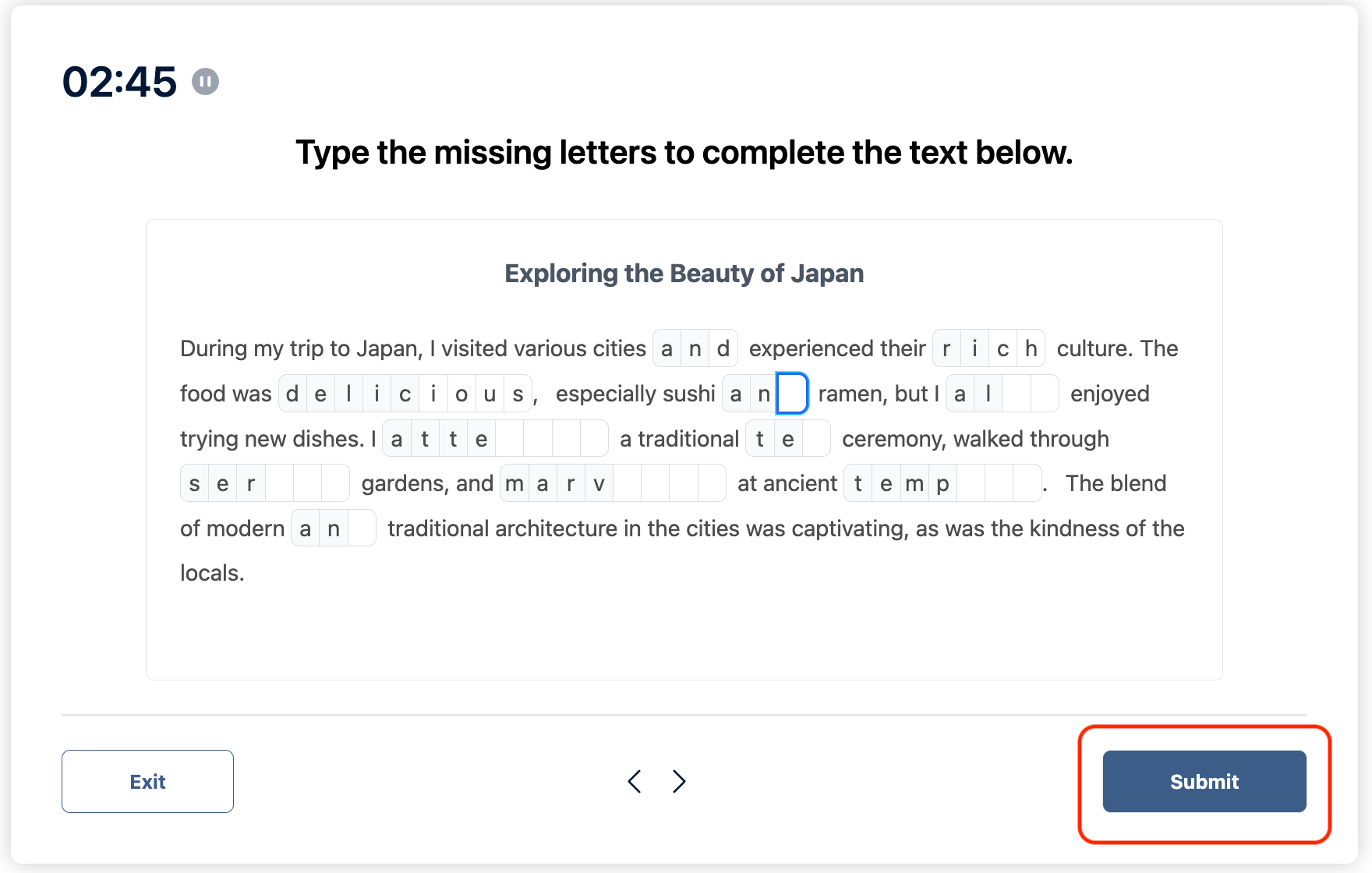Click first empty box after 'marv'
This screenshot has height=873, width=1372.
click(627, 483)
